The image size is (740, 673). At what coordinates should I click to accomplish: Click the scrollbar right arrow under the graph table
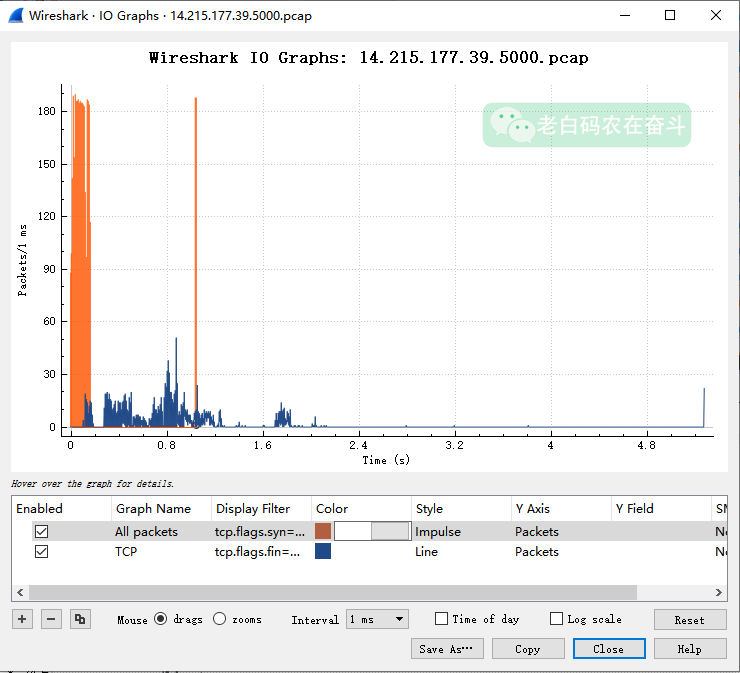click(718, 592)
